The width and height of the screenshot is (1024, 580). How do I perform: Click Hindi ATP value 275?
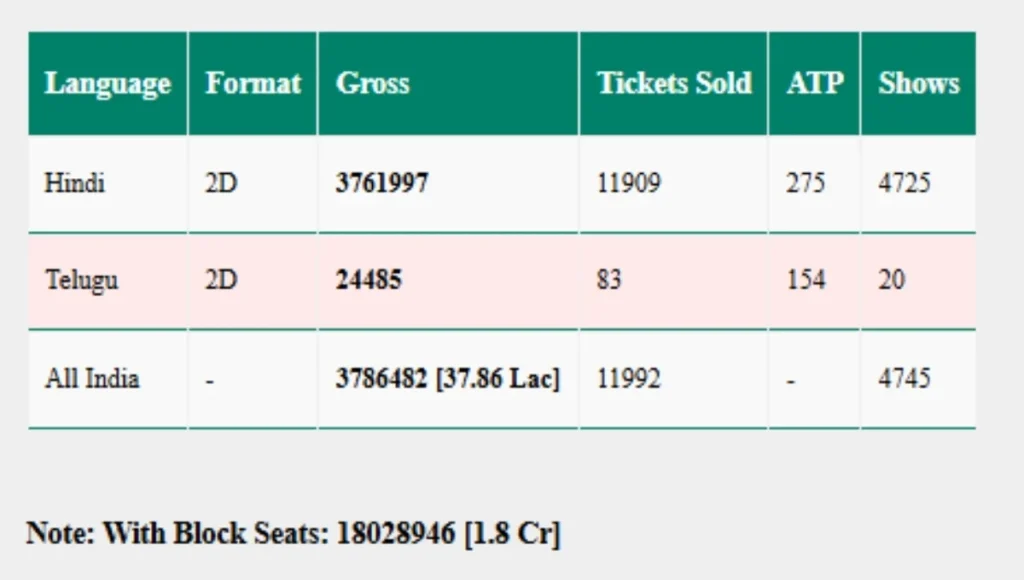(805, 183)
